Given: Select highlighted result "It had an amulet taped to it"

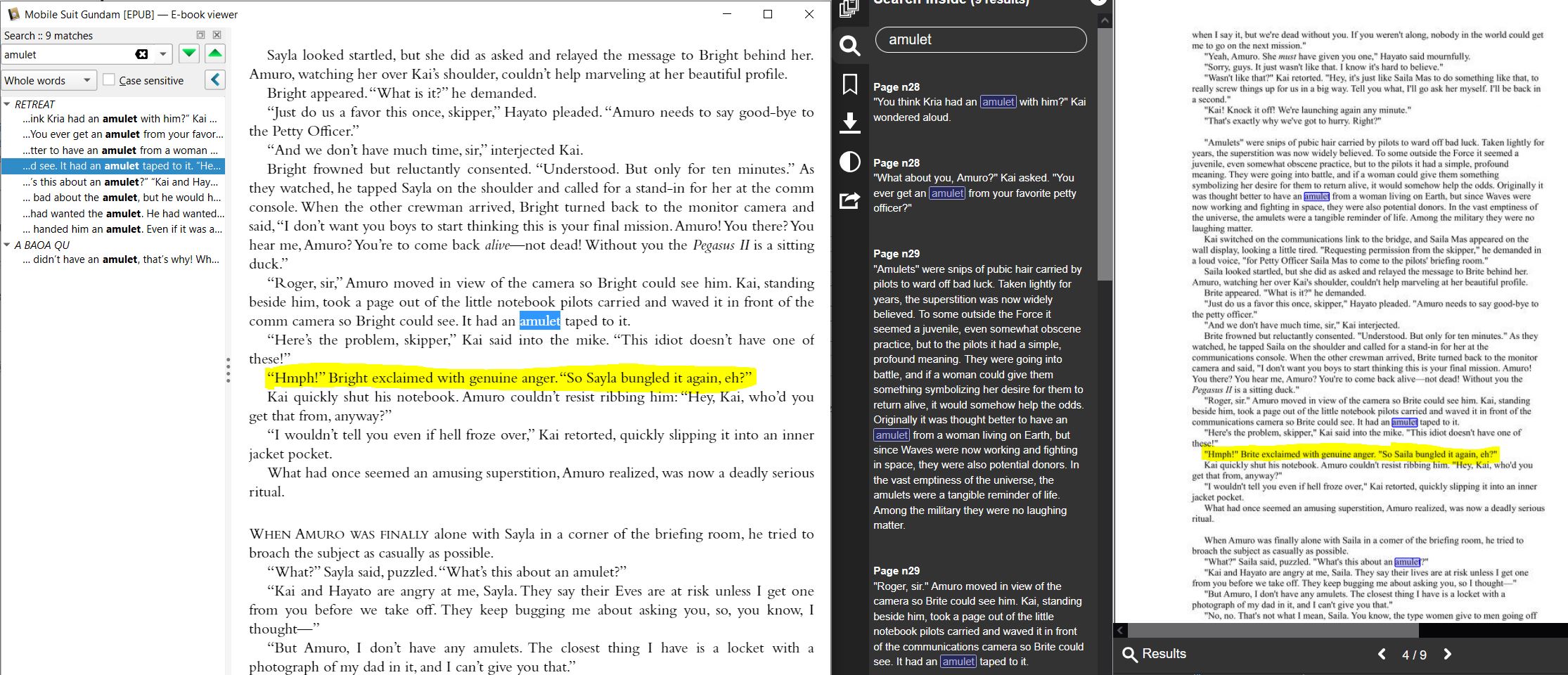Looking at the screenshot, I should click(113, 166).
